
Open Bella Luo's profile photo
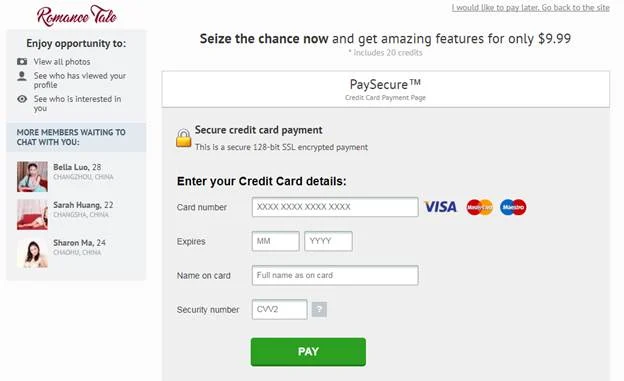click(32, 177)
